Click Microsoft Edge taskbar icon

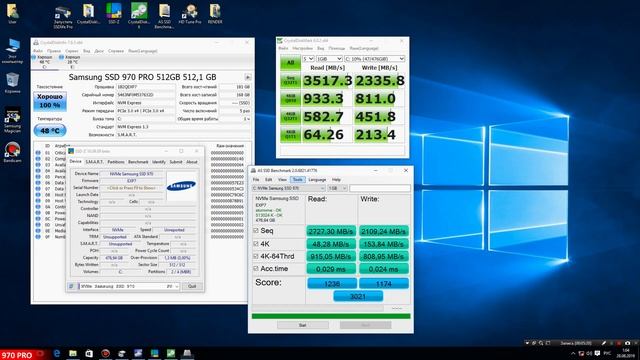tap(57, 353)
